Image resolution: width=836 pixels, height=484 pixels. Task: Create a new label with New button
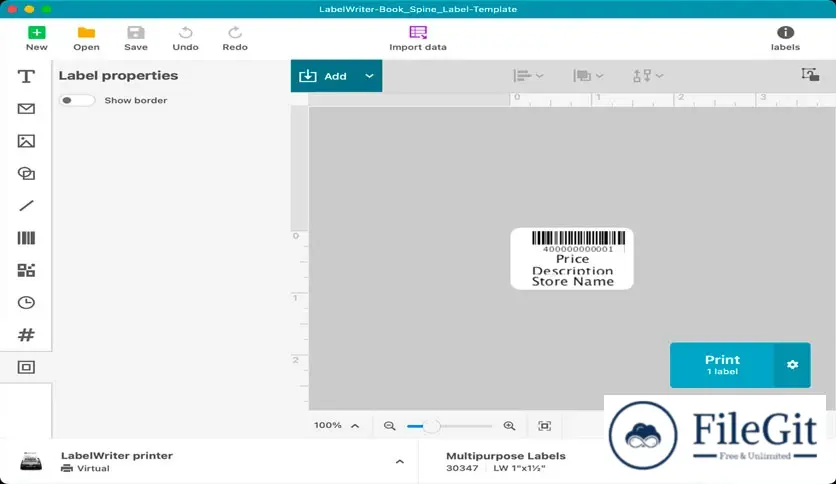click(36, 38)
